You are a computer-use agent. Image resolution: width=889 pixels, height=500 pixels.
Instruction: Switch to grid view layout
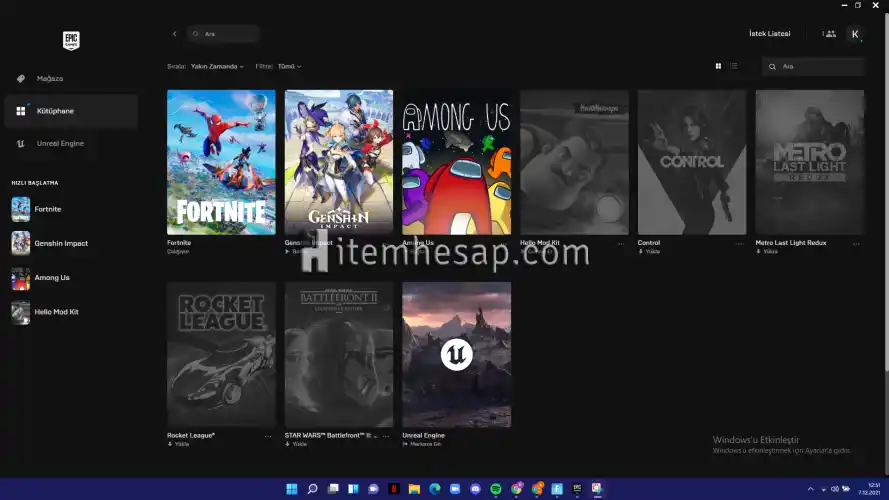718,66
